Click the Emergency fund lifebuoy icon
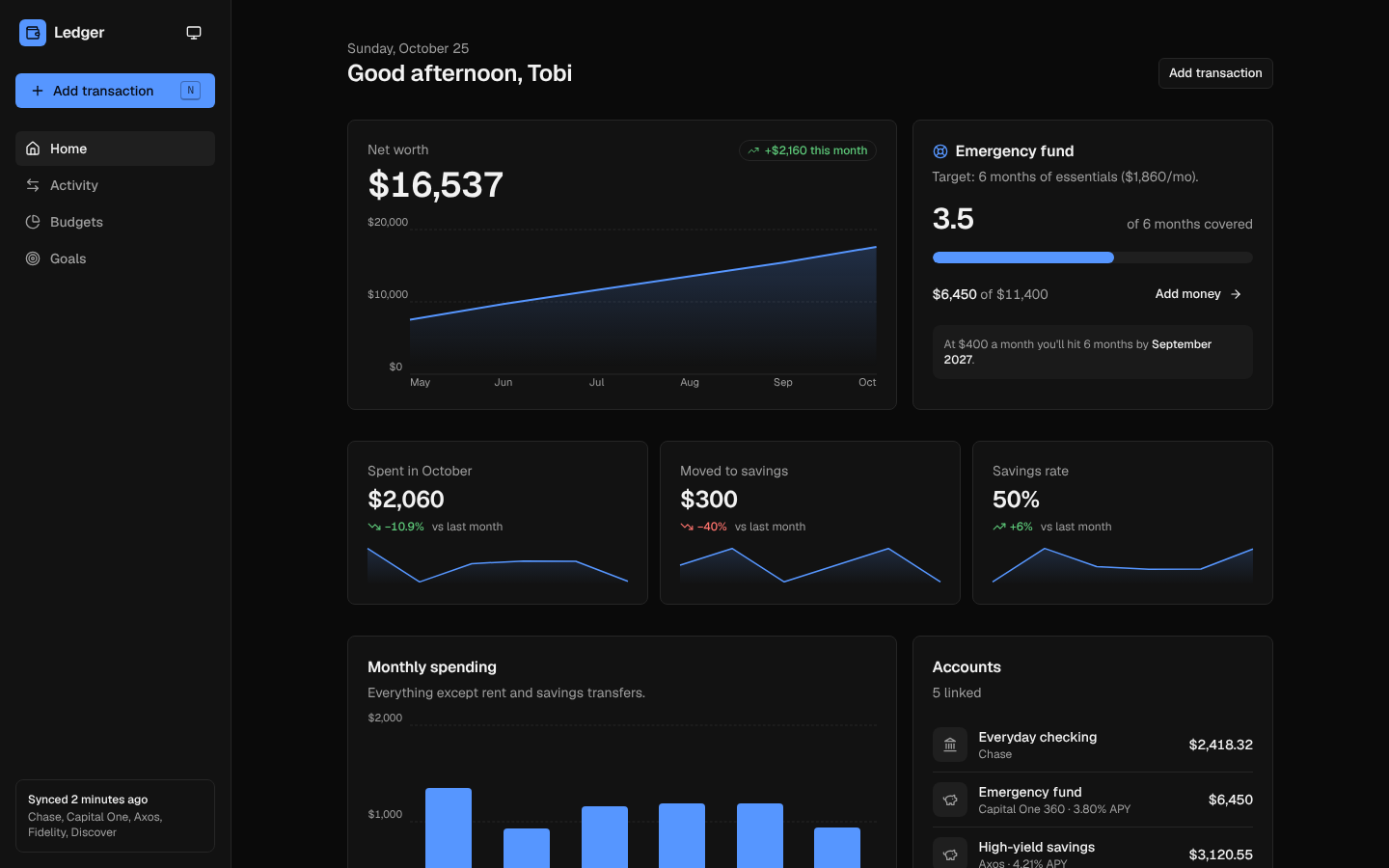The width and height of the screenshot is (1389, 868). [940, 151]
